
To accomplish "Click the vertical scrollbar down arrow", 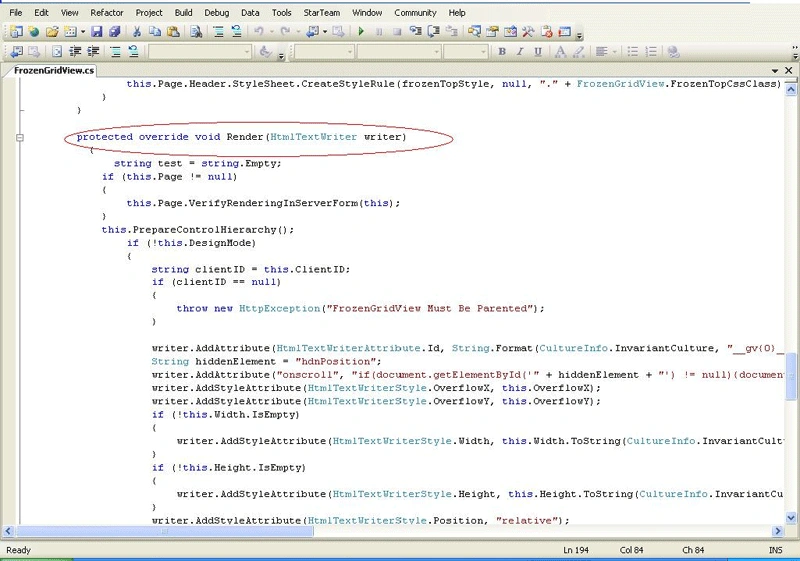I will click(791, 518).
